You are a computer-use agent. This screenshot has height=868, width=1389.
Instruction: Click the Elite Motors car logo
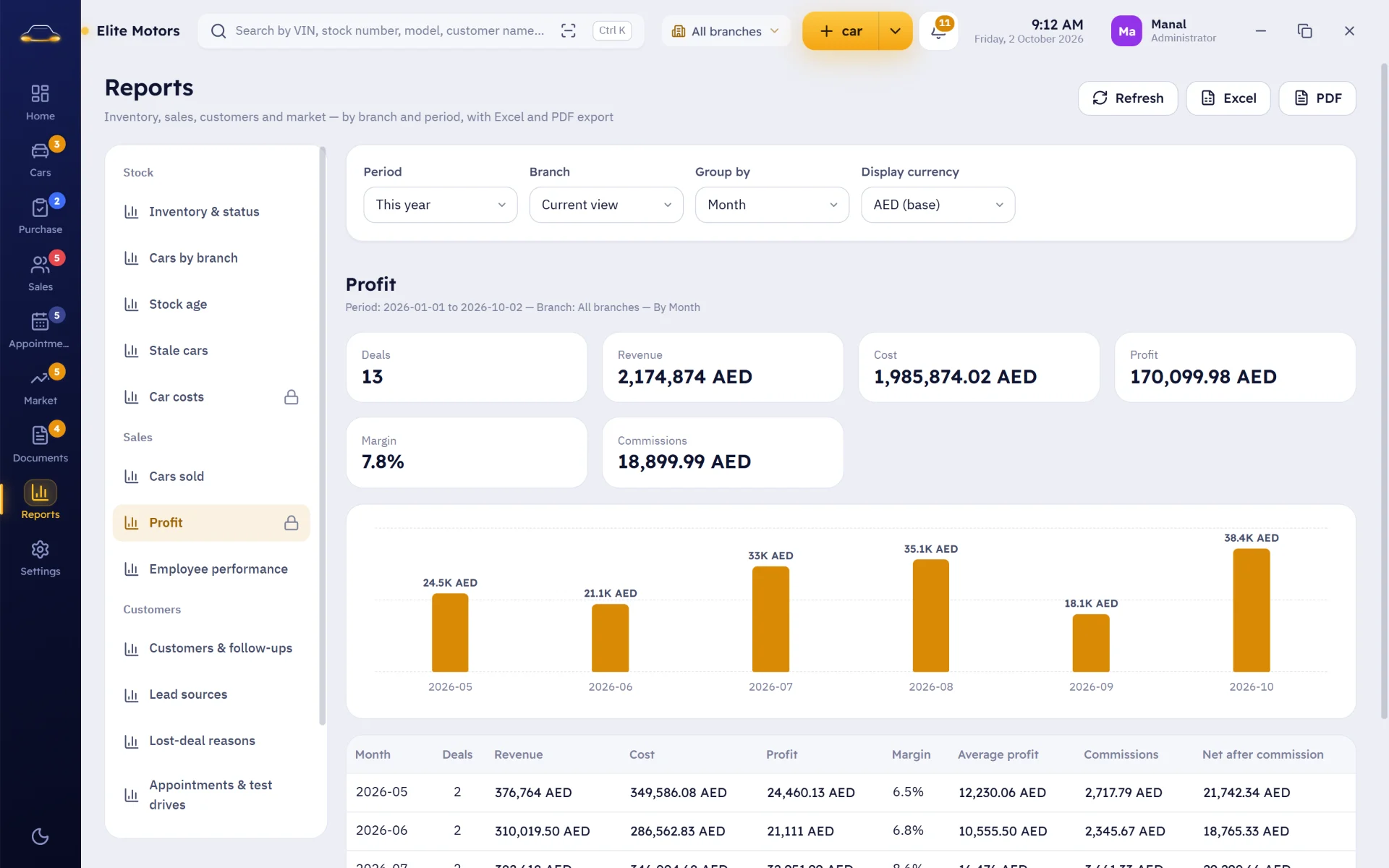41,33
